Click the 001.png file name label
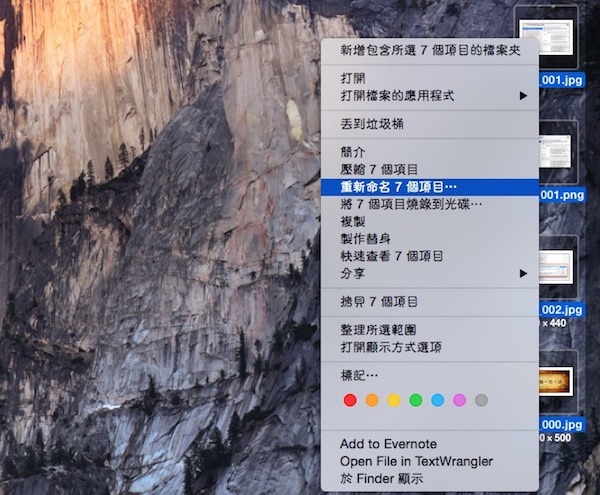The height and width of the screenshot is (495, 600). [561, 195]
